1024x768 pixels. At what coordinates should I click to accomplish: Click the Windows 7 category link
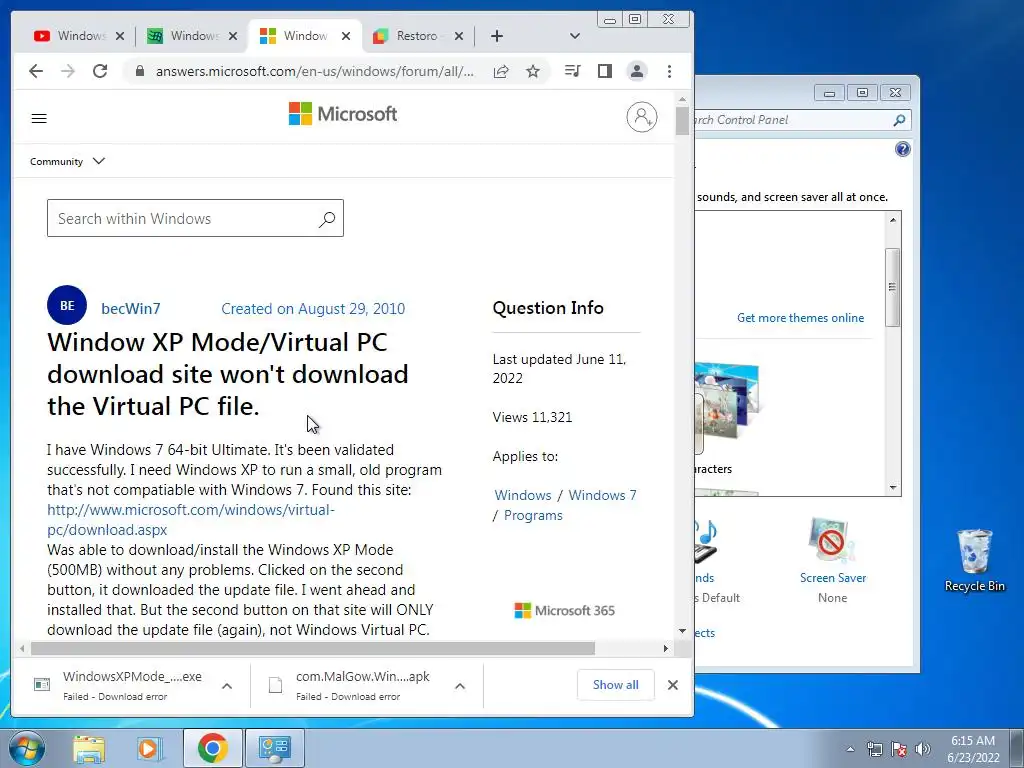[602, 495]
